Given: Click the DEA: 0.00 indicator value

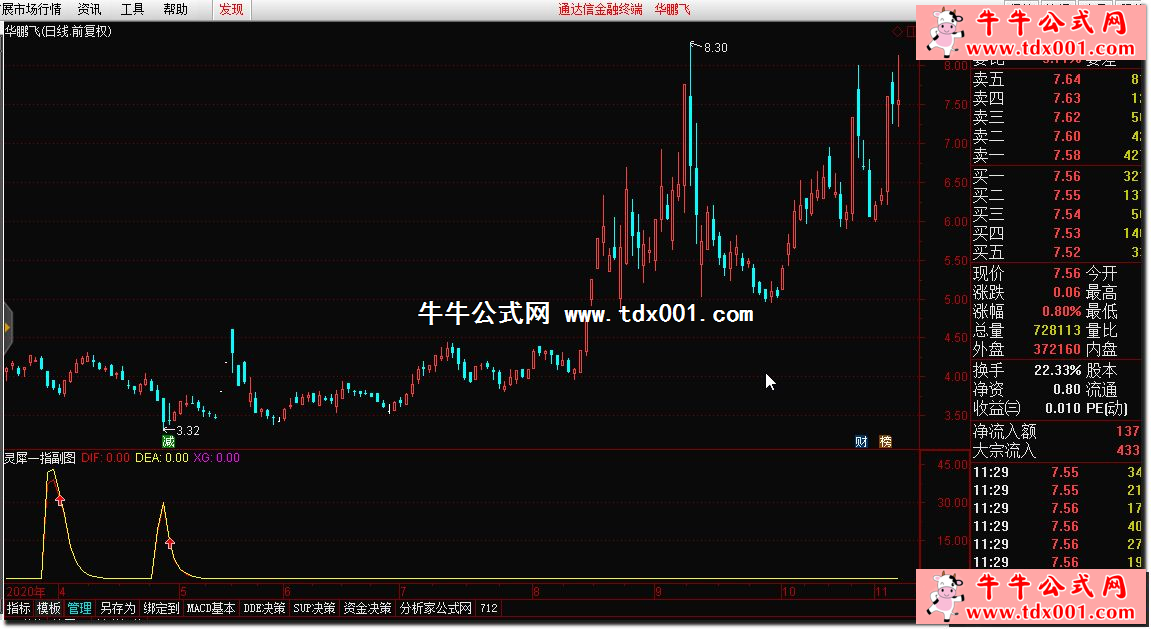Looking at the screenshot, I should coord(161,457).
